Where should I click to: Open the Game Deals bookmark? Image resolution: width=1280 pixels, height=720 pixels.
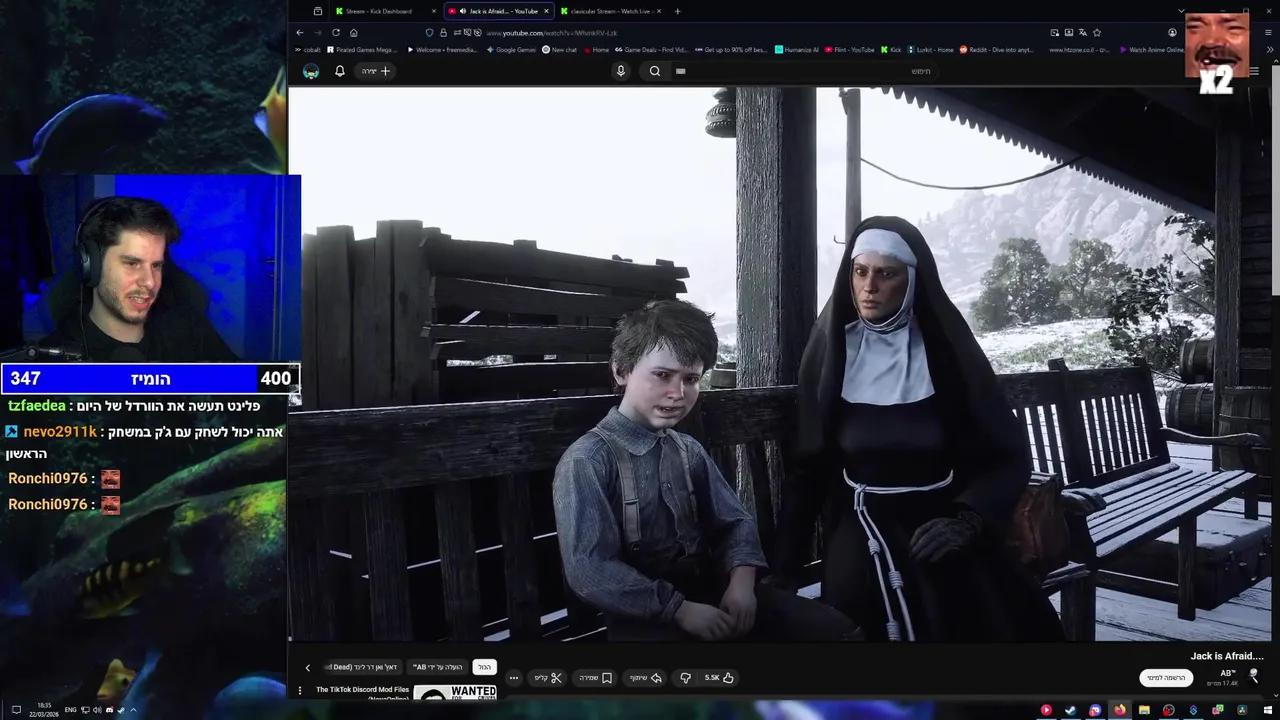651,50
